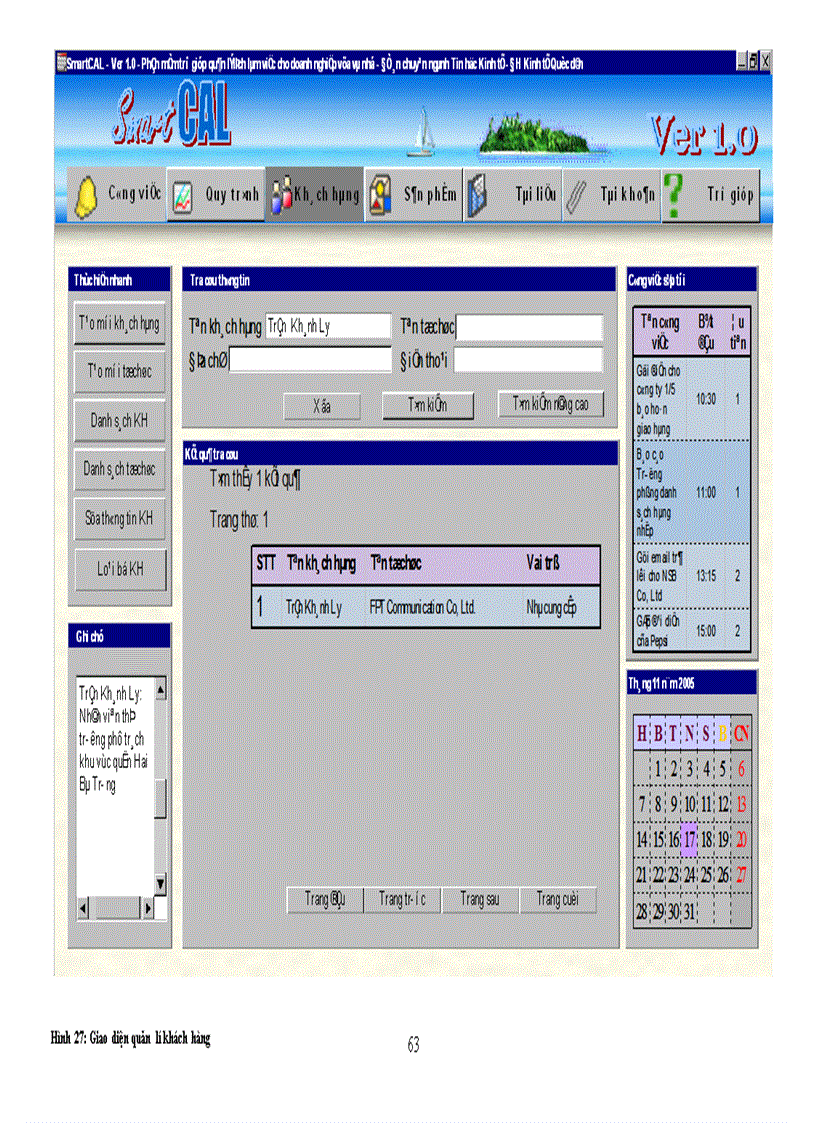Click the Tìm kiếm search button

pos(427,406)
